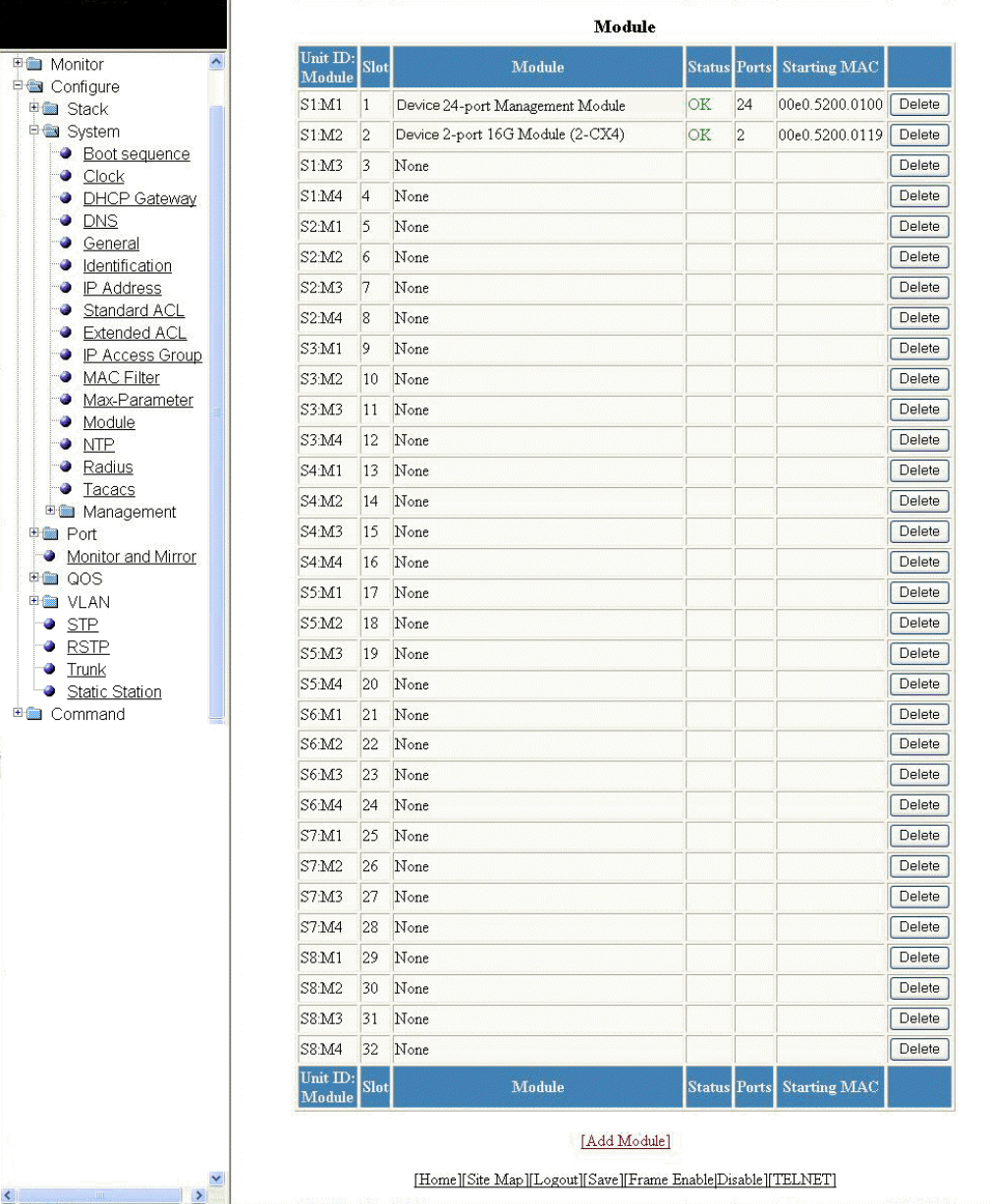
Task: Click the Stack folder icon
Action: (x=52, y=109)
